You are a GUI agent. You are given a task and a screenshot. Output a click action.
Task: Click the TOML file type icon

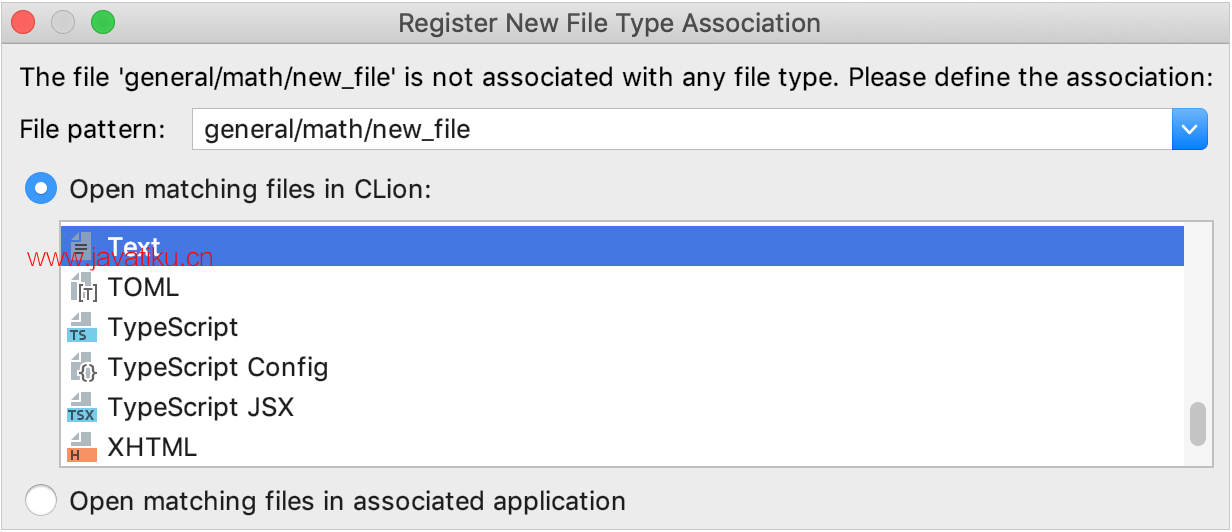click(x=82, y=288)
